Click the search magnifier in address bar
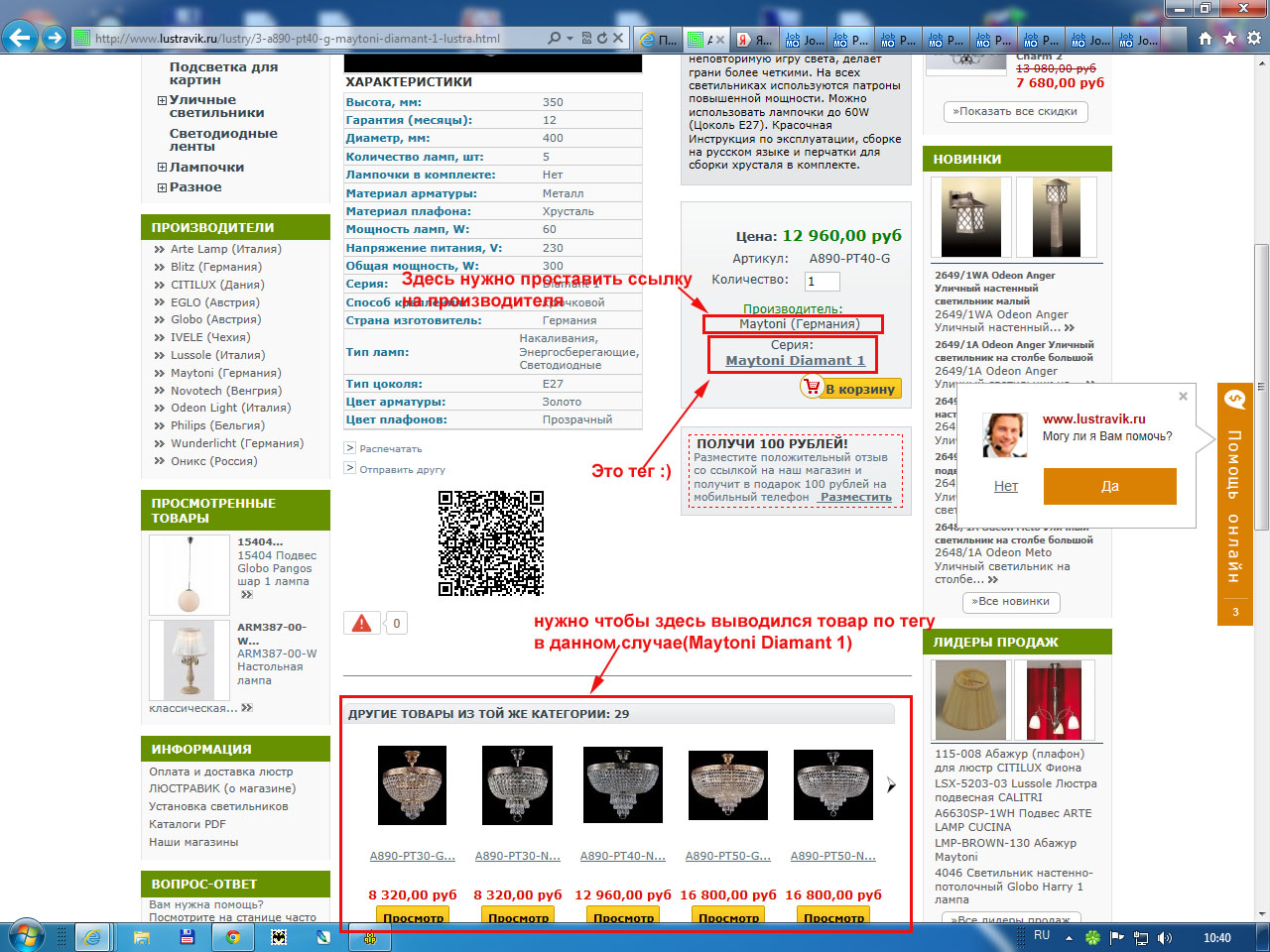Screen dimensions: 1270x952 554,38
